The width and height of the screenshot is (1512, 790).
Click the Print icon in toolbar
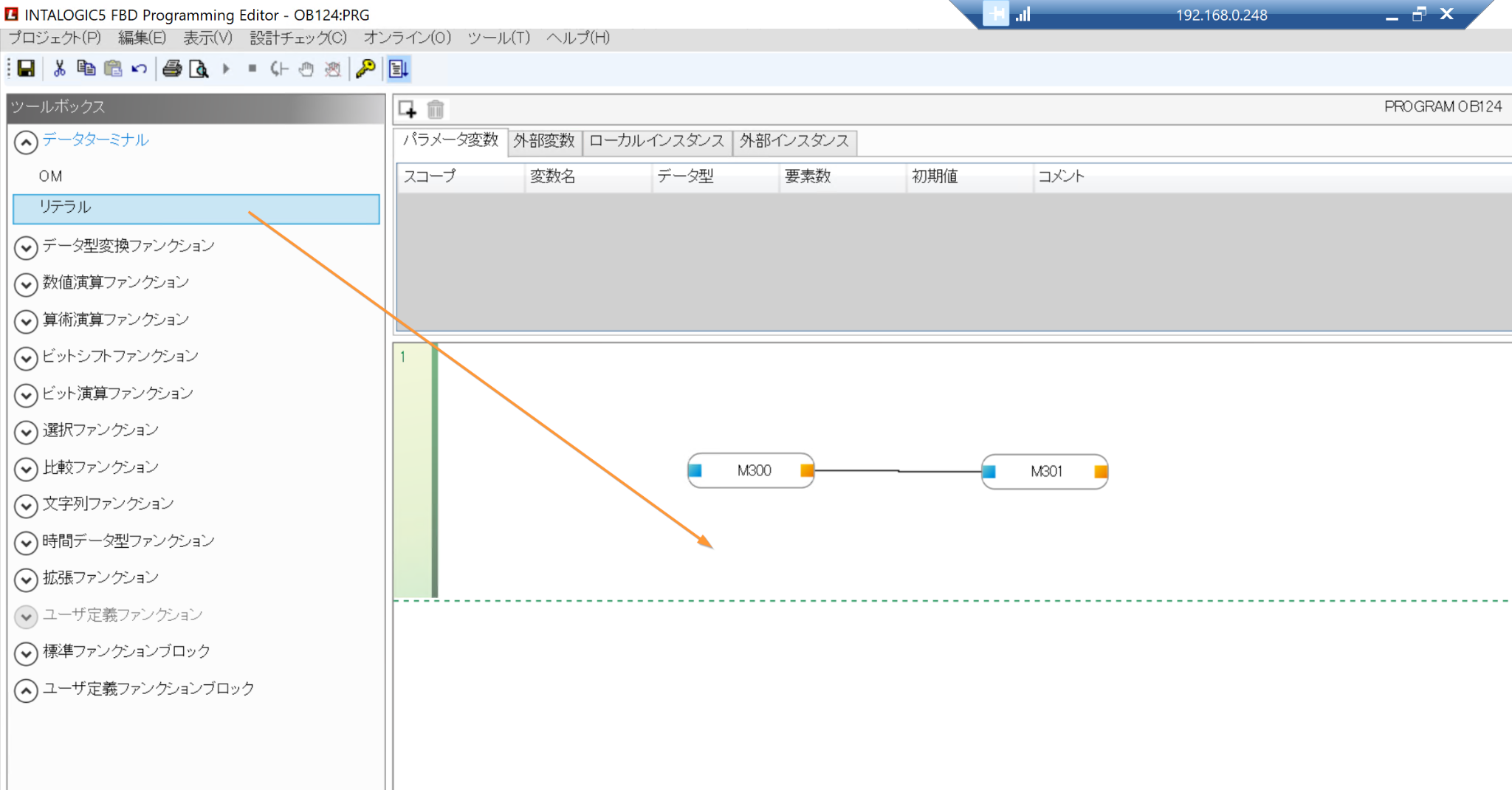[x=172, y=69]
